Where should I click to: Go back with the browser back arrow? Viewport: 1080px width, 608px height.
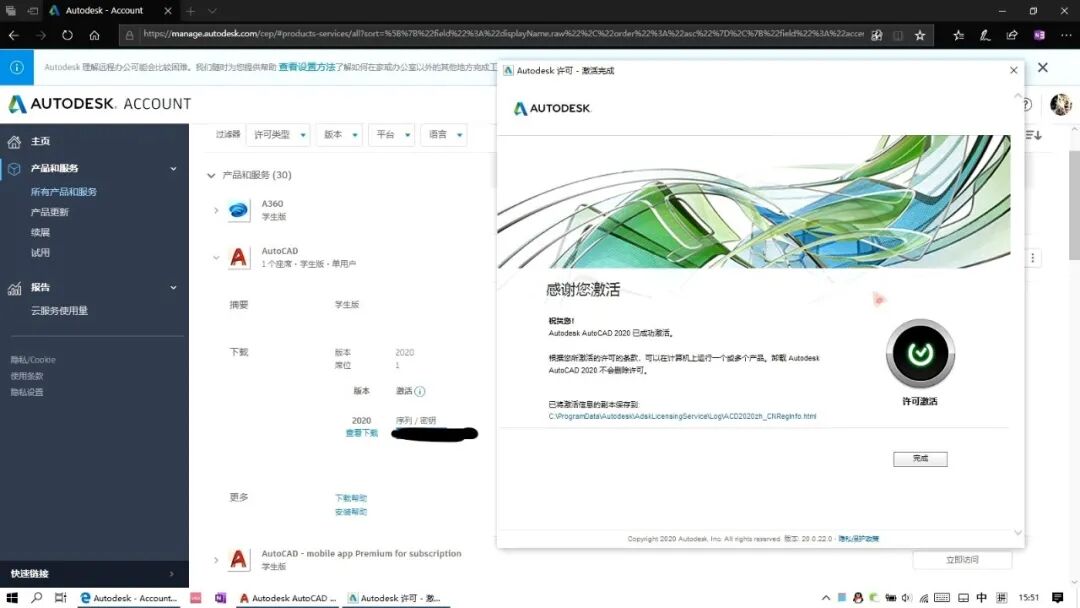pyautogui.click(x=14, y=35)
